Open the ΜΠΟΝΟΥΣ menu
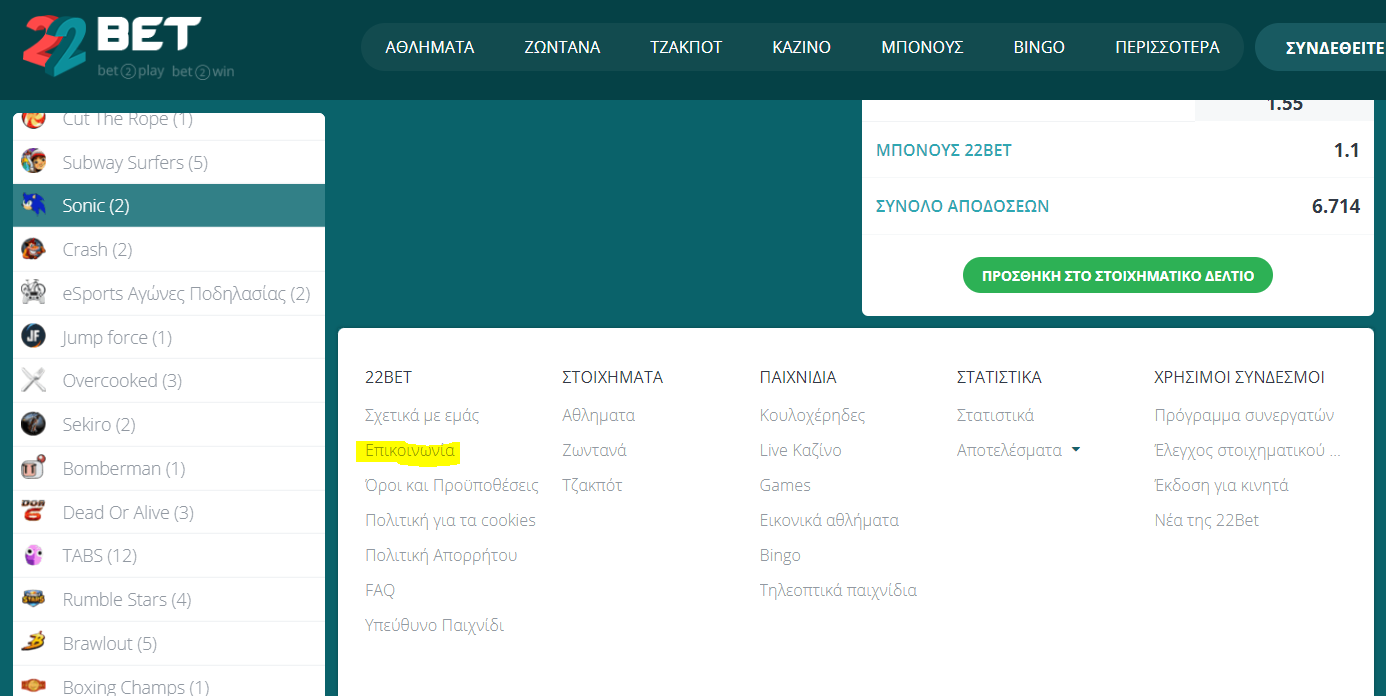1386x696 pixels. coord(922,47)
